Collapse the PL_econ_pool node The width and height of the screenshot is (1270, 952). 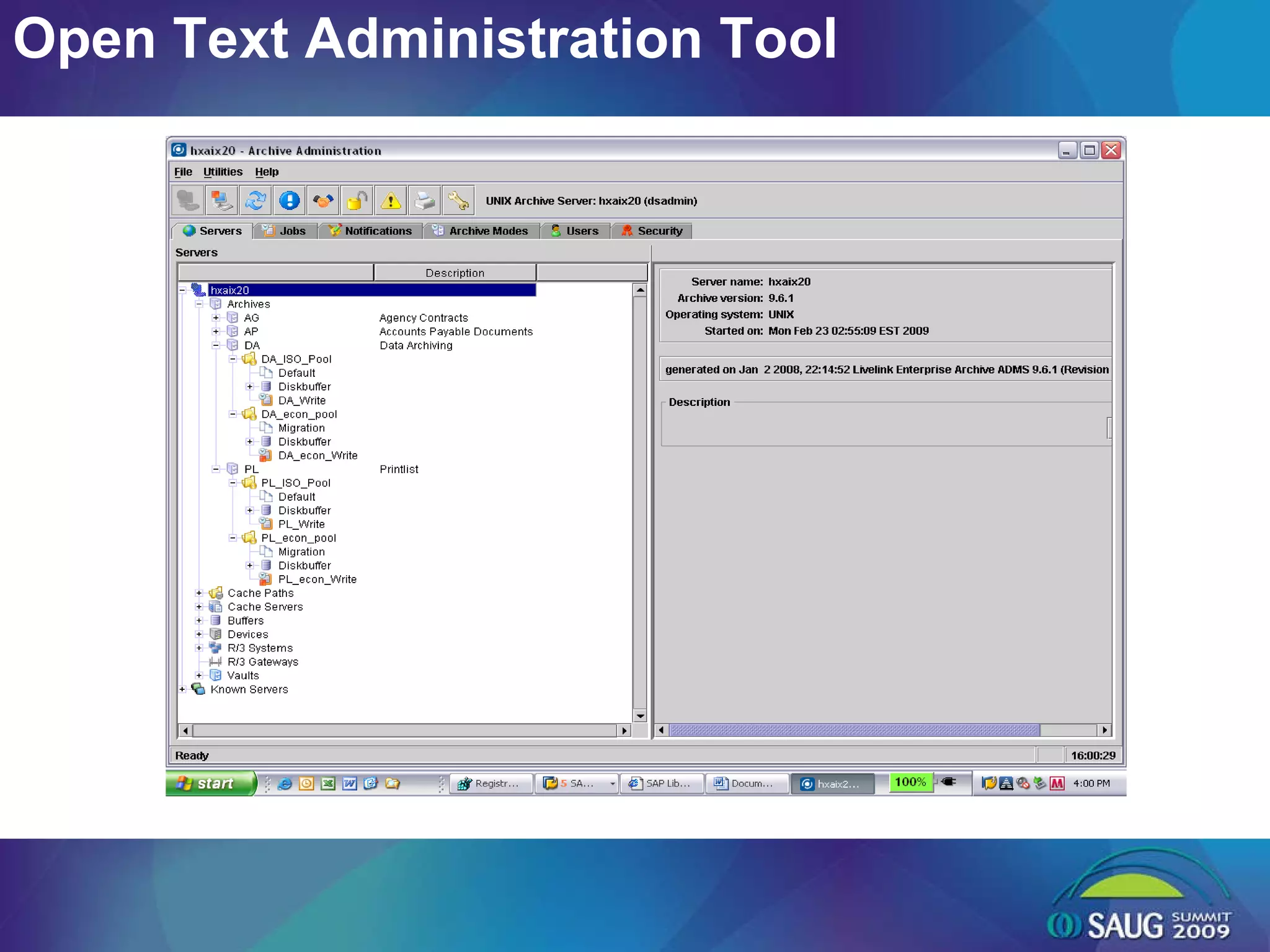coord(233,538)
